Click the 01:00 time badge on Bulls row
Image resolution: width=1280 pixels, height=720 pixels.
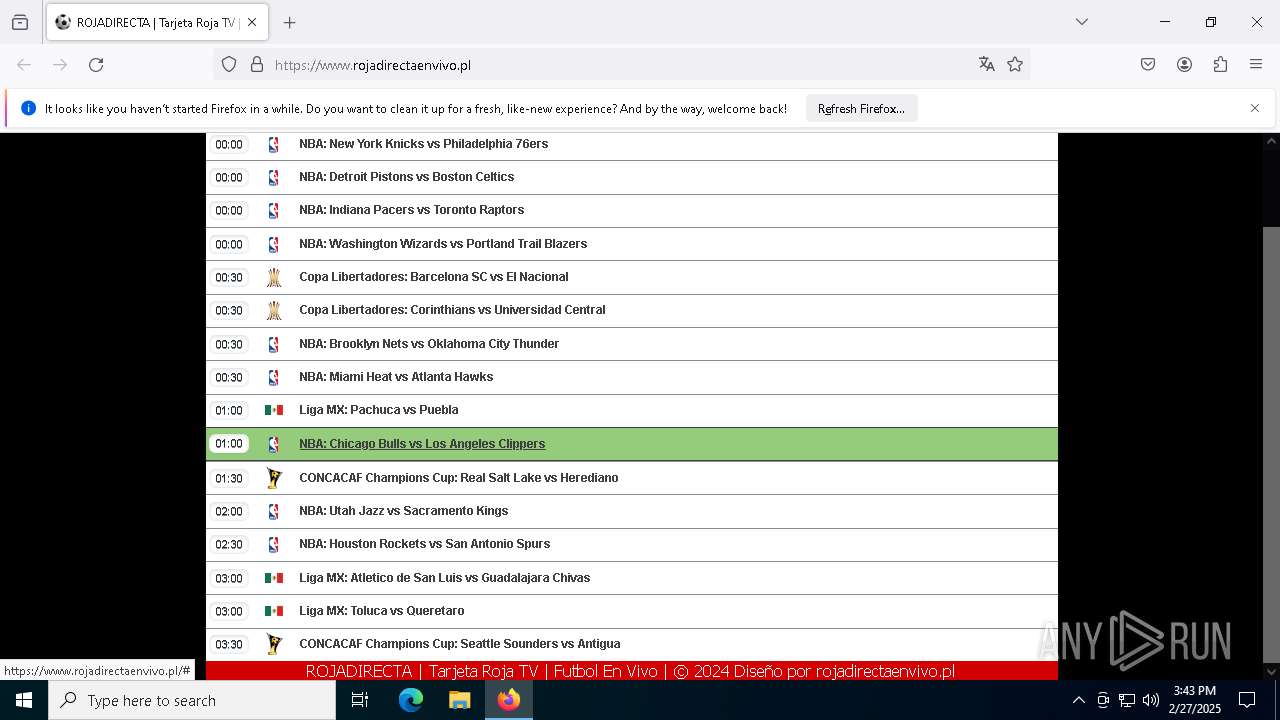[229, 444]
